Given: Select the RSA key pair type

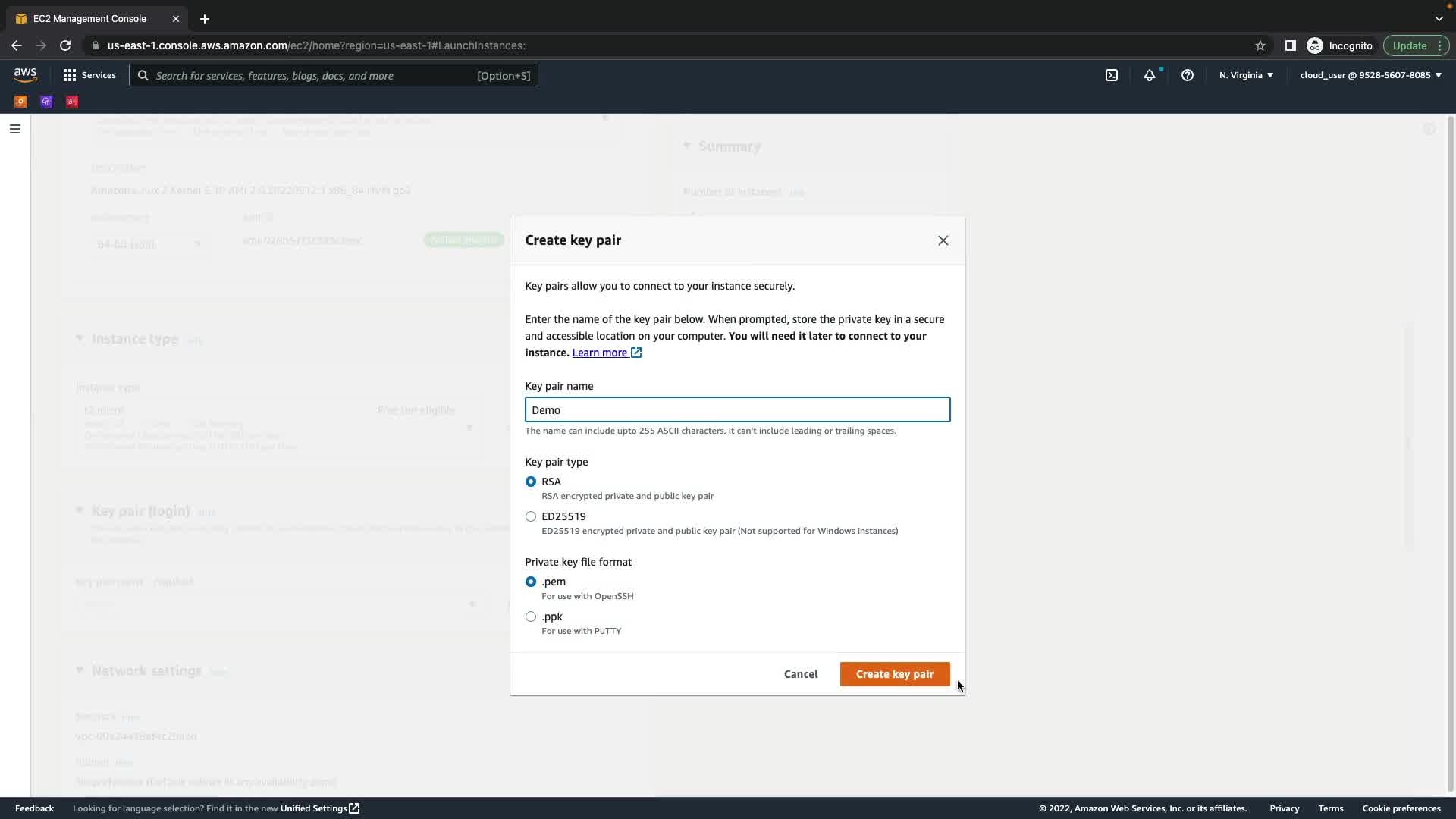Looking at the screenshot, I should pos(531,482).
